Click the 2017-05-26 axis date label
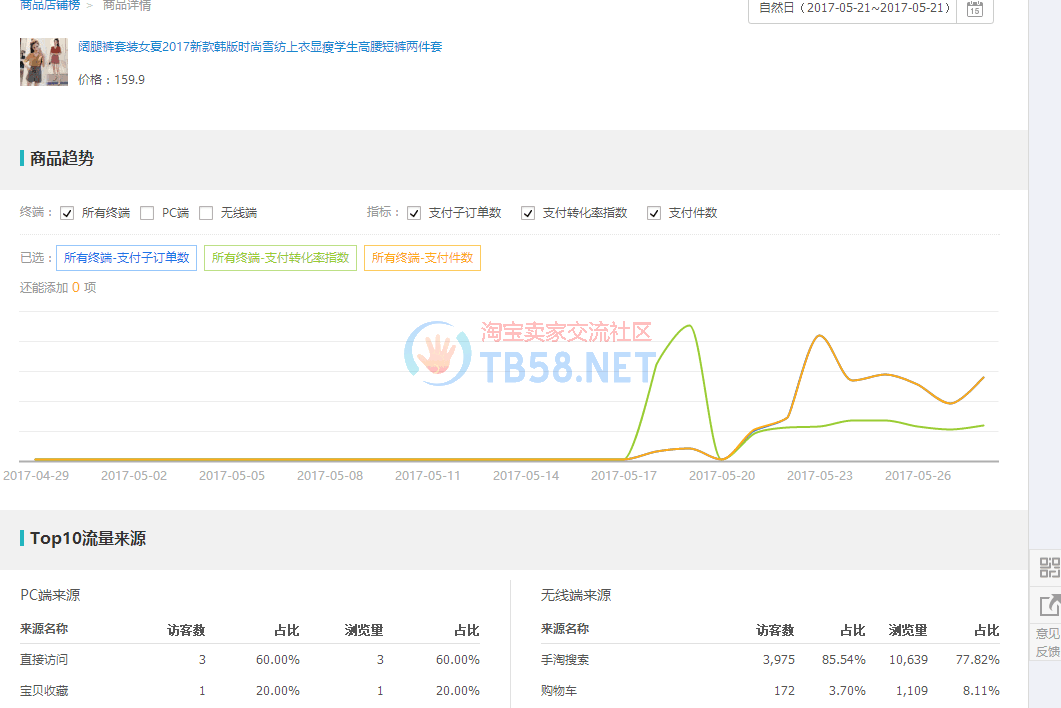The width and height of the screenshot is (1061, 708). pyautogui.click(x=918, y=476)
